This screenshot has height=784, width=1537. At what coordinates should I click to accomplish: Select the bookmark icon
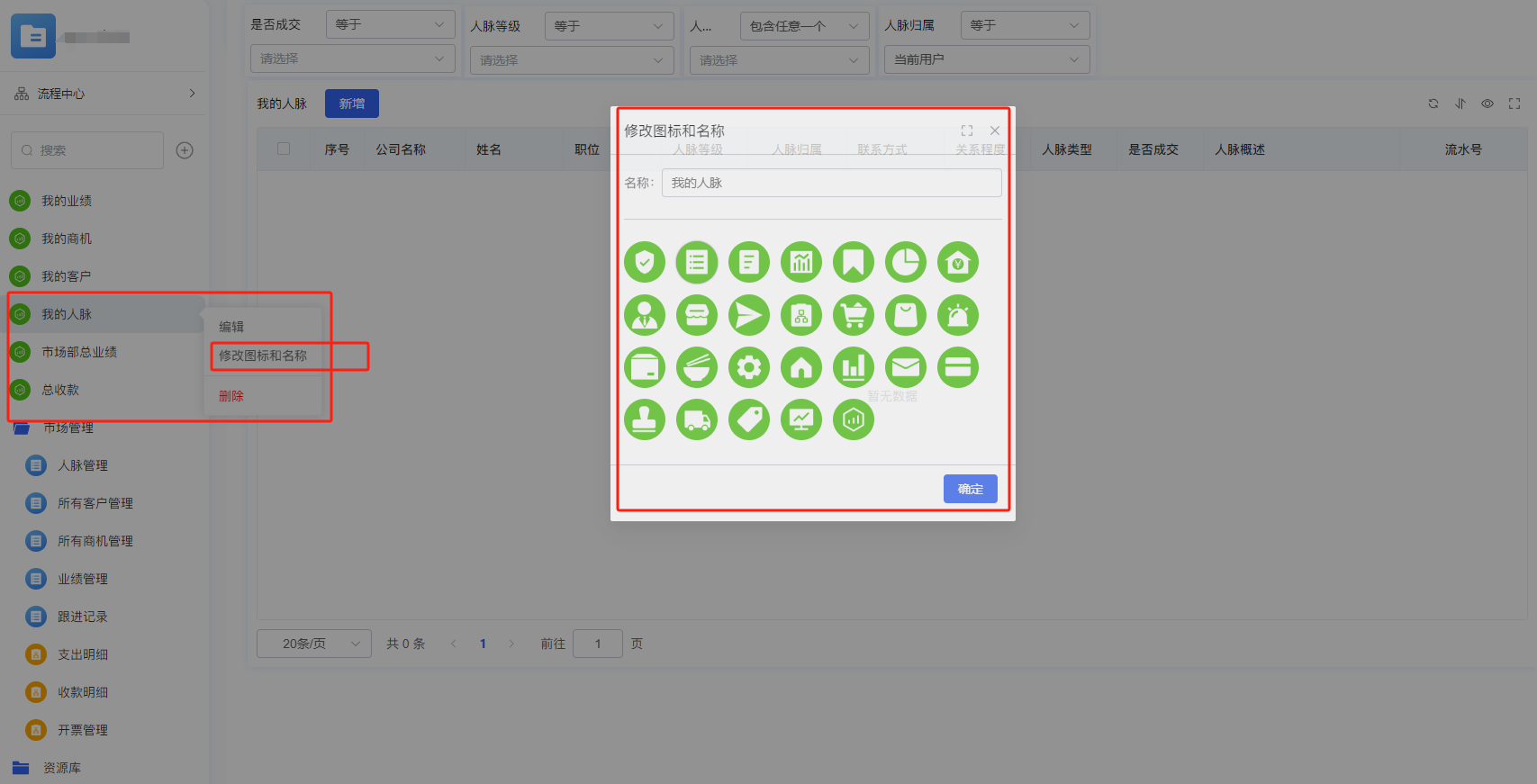click(853, 263)
